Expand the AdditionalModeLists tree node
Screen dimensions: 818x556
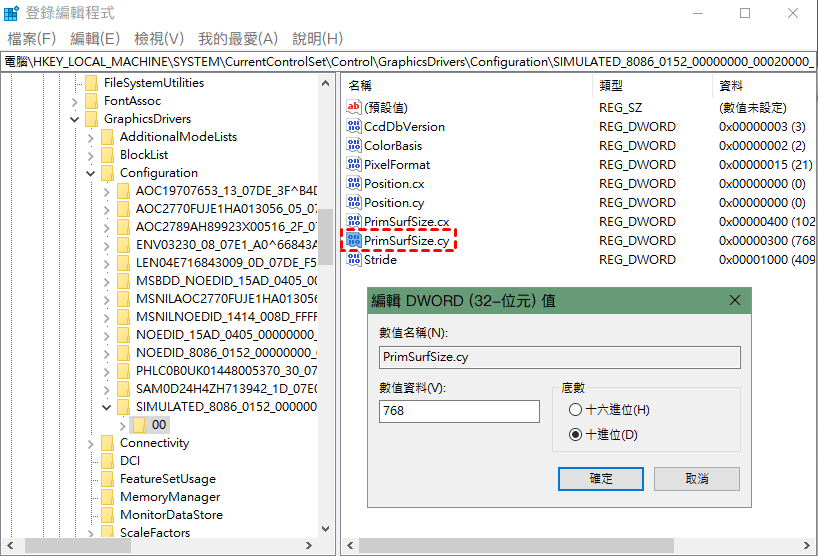(x=91, y=138)
